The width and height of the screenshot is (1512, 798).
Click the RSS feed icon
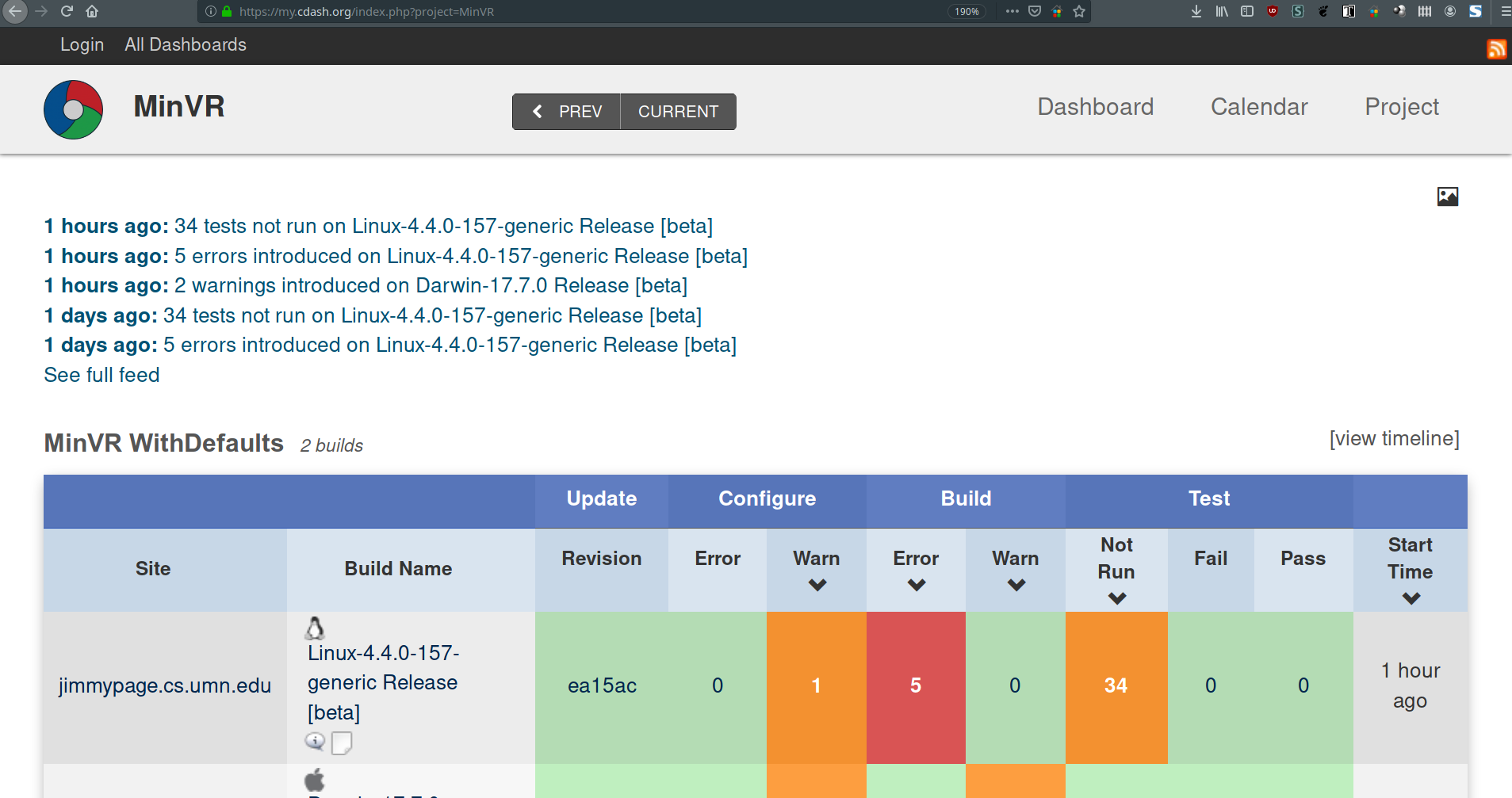[x=1496, y=49]
